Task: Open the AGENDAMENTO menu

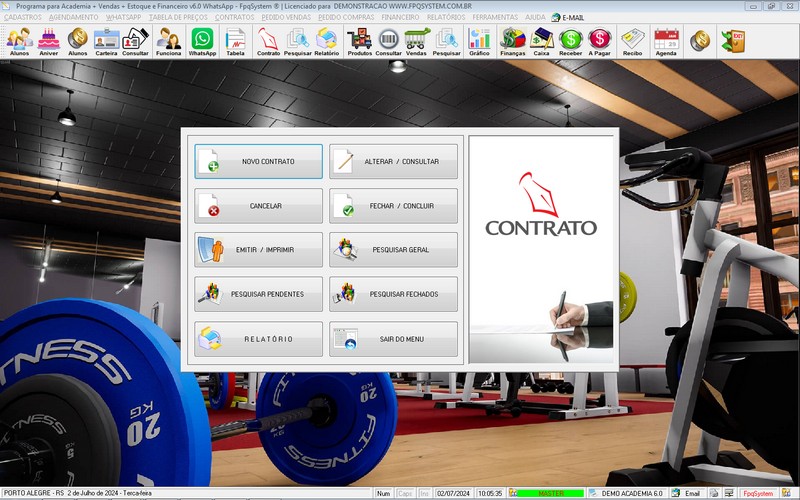Action: pyautogui.click(x=73, y=17)
